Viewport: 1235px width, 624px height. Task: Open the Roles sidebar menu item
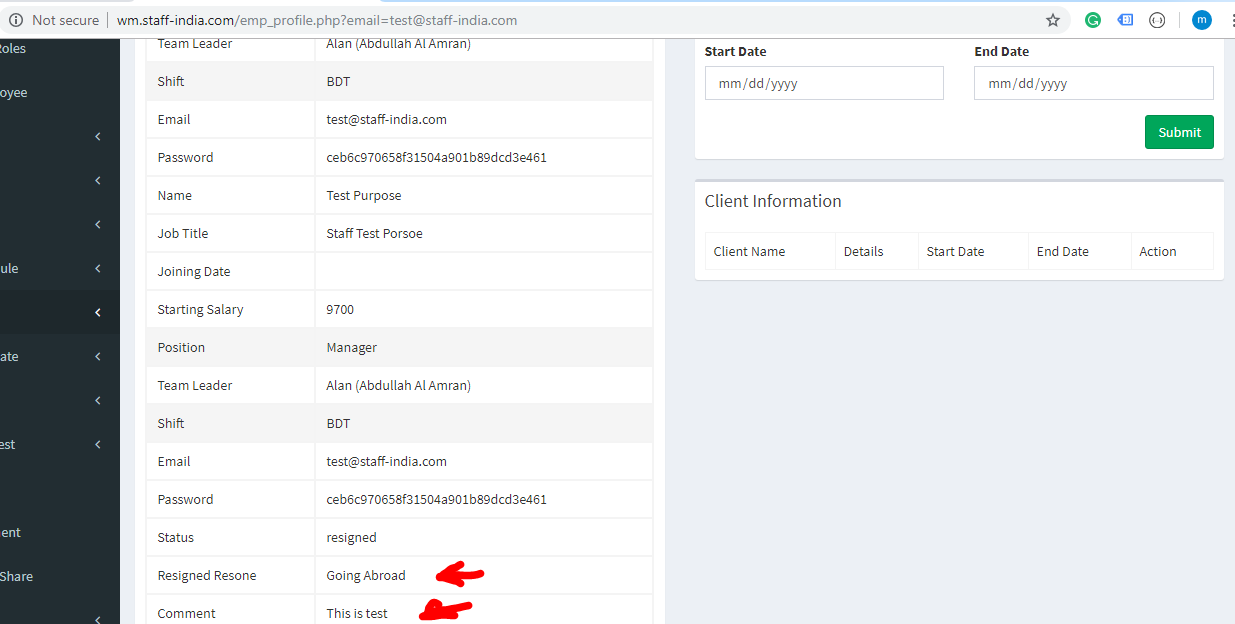(x=14, y=48)
